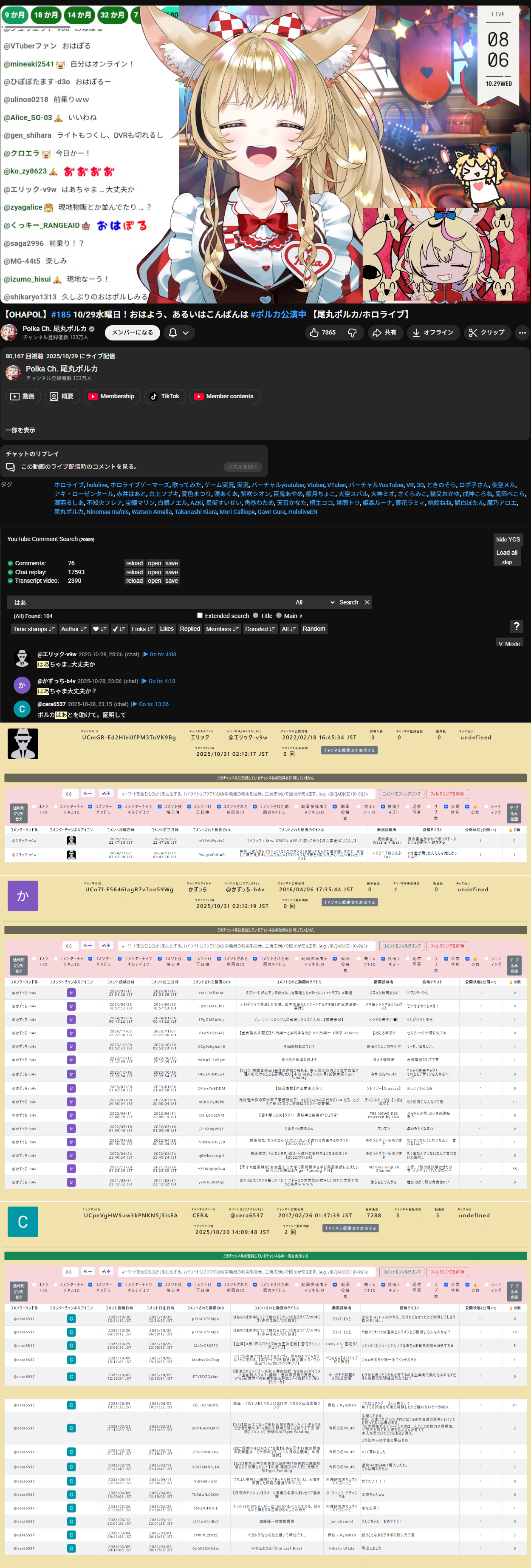Click the notification bell icon
This screenshot has width=531, height=1568.
tap(173, 332)
